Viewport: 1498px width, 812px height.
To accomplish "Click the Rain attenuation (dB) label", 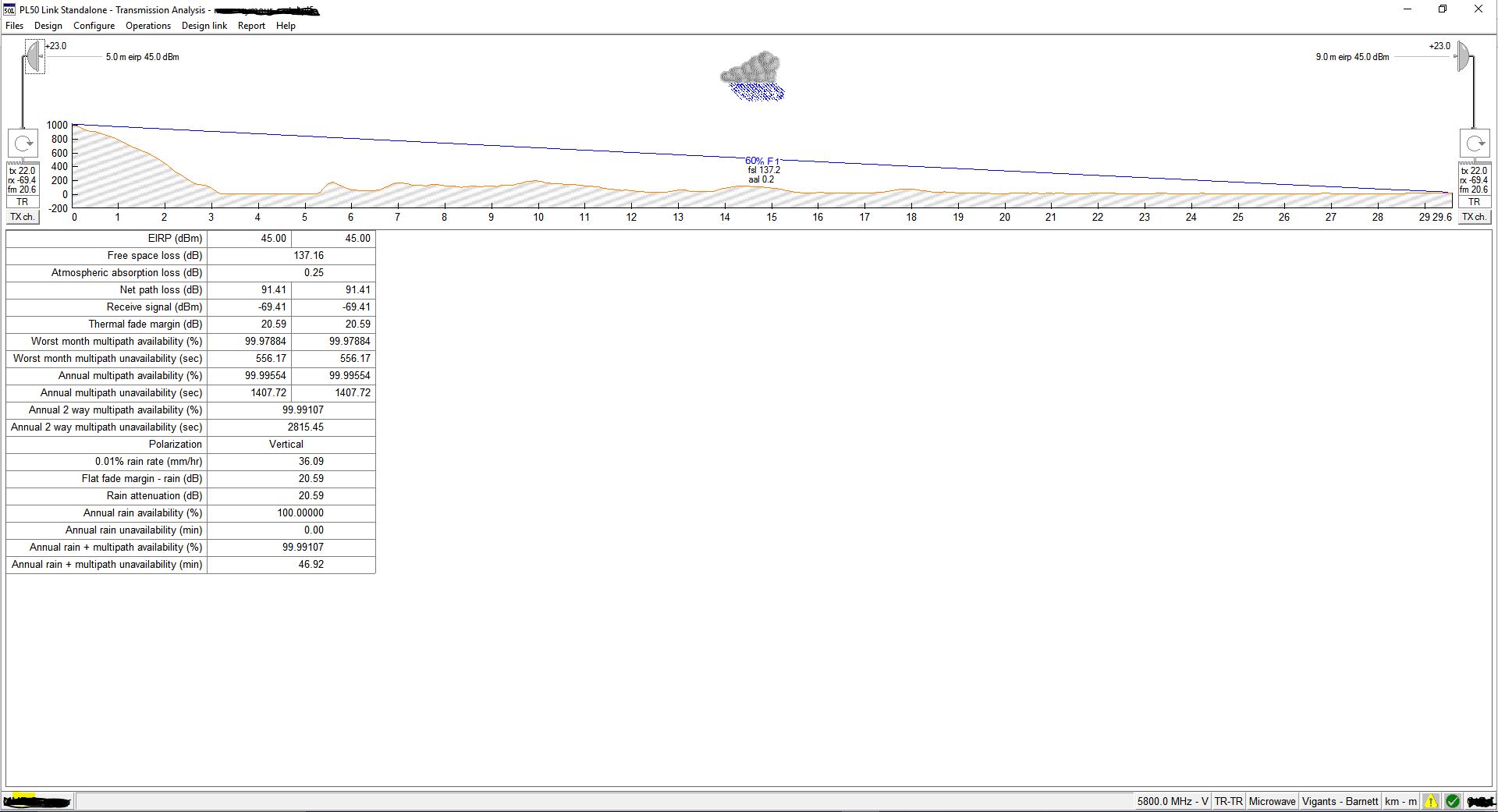I will point(154,495).
